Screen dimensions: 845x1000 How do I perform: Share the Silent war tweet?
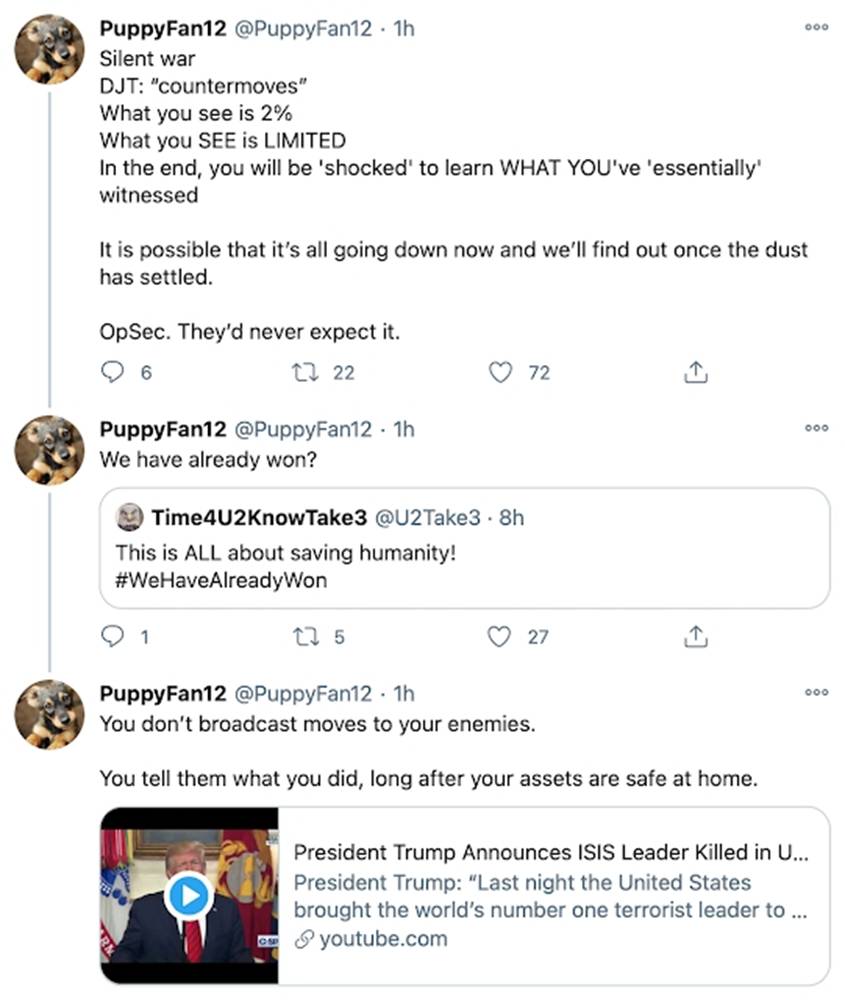click(695, 370)
